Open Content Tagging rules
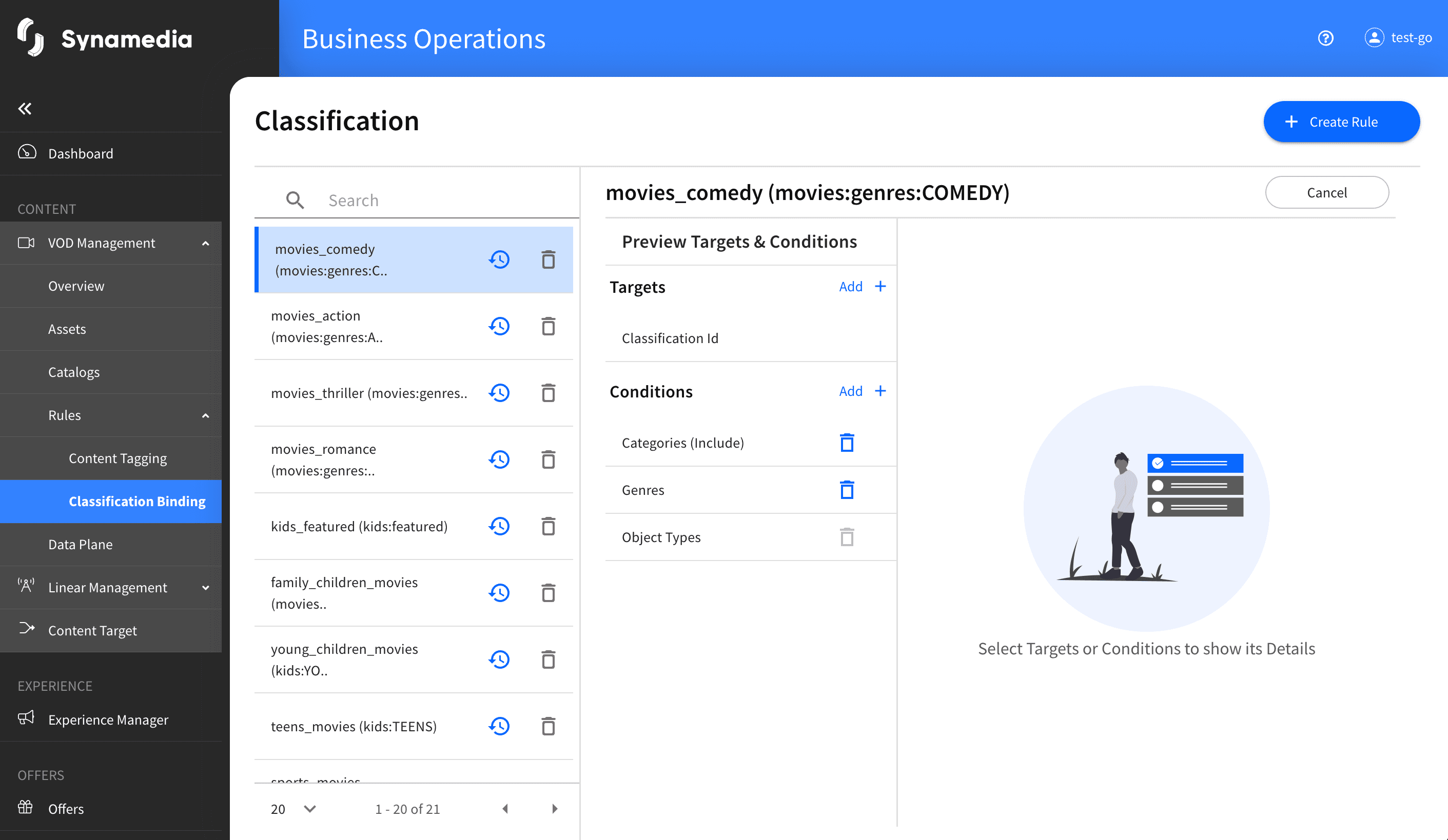The height and width of the screenshot is (840, 1448). click(111, 458)
